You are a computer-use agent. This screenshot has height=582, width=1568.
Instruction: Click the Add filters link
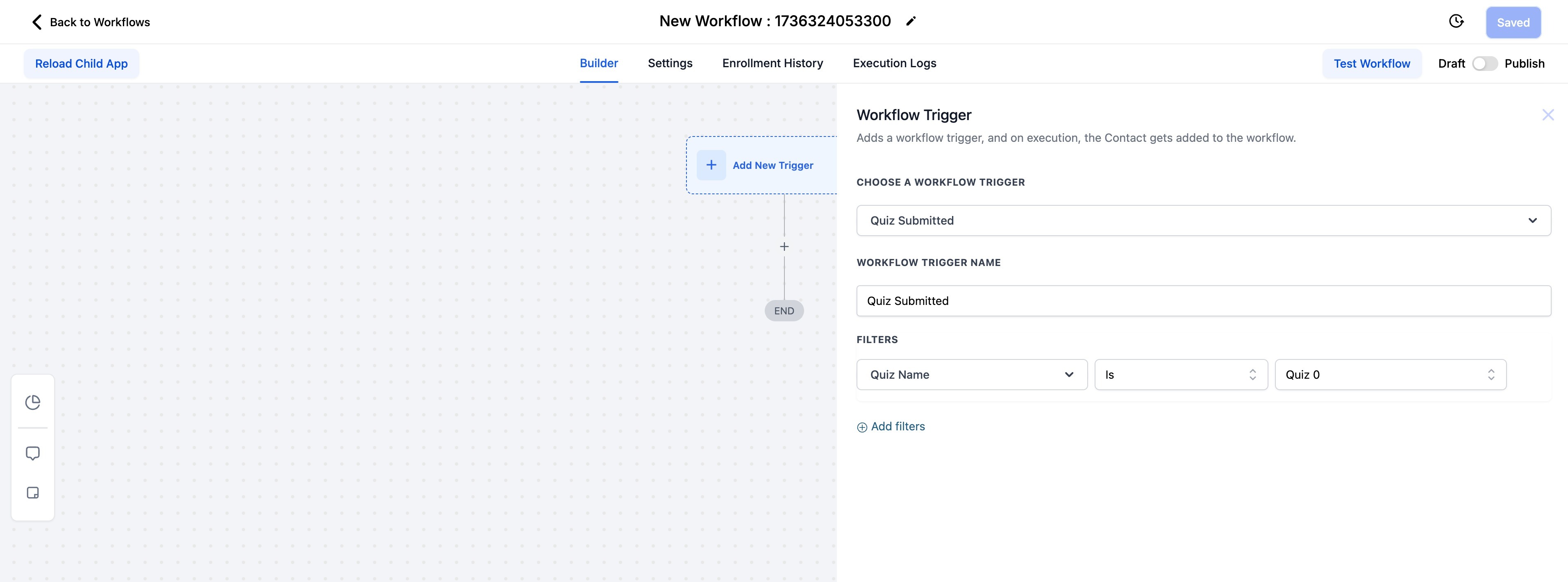tap(891, 427)
